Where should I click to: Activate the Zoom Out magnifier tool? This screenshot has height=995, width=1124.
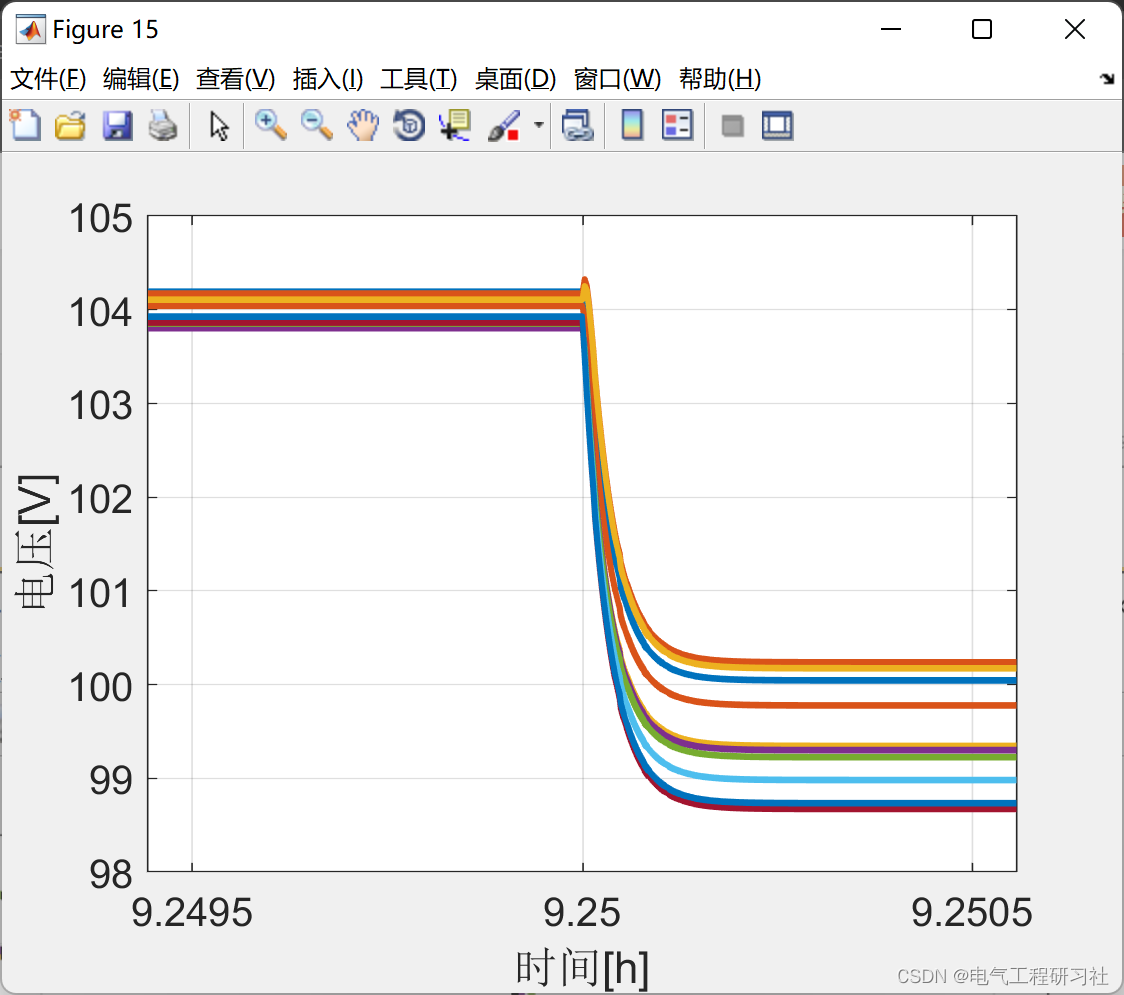pyautogui.click(x=317, y=125)
